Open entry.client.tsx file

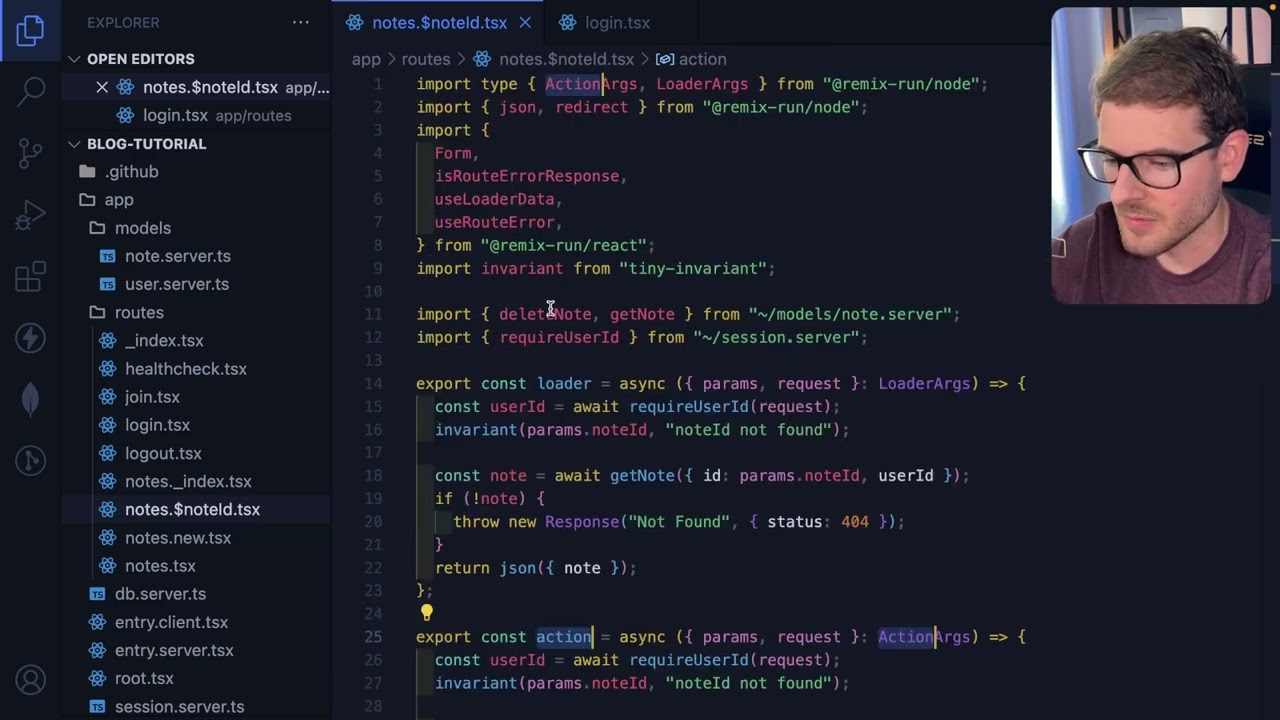171,622
